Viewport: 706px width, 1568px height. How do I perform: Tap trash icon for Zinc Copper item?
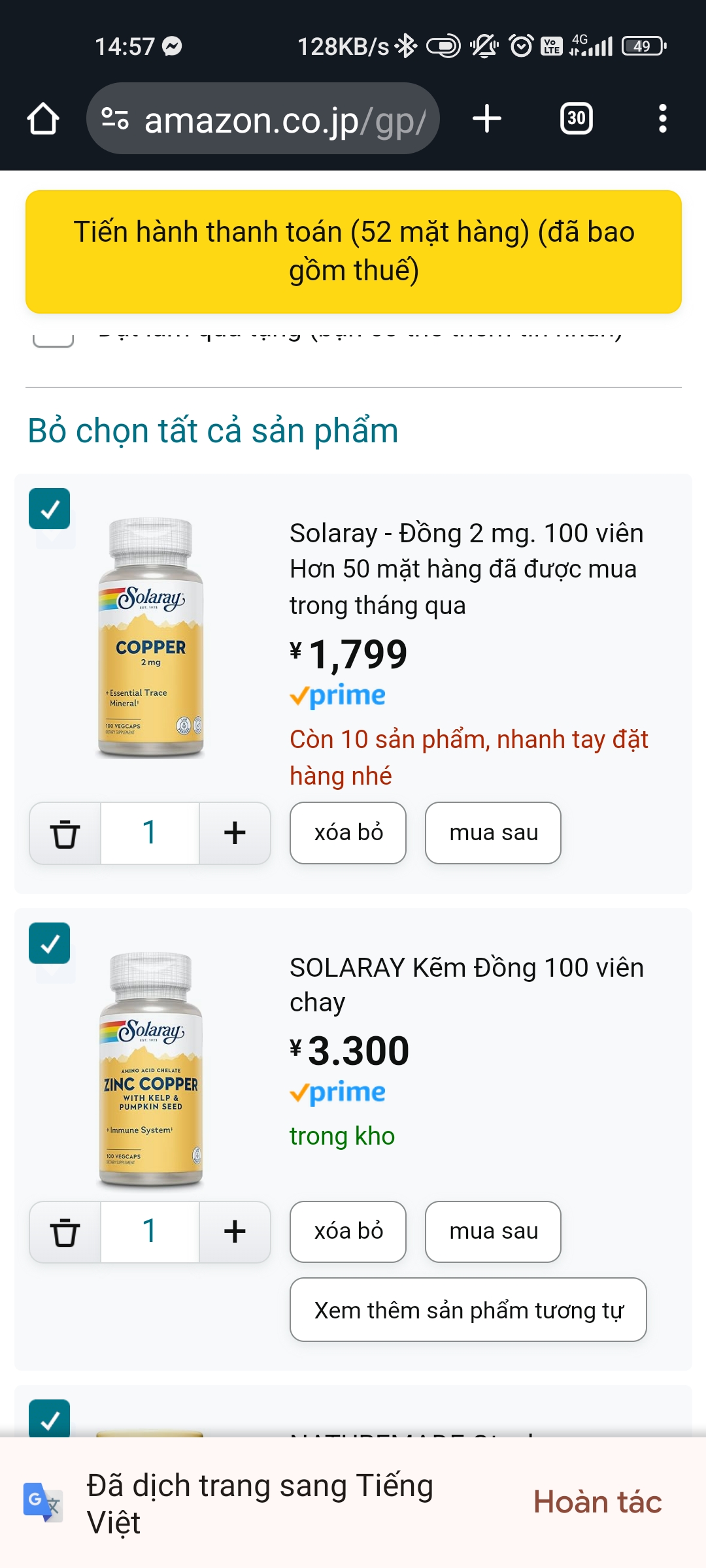(x=65, y=1232)
